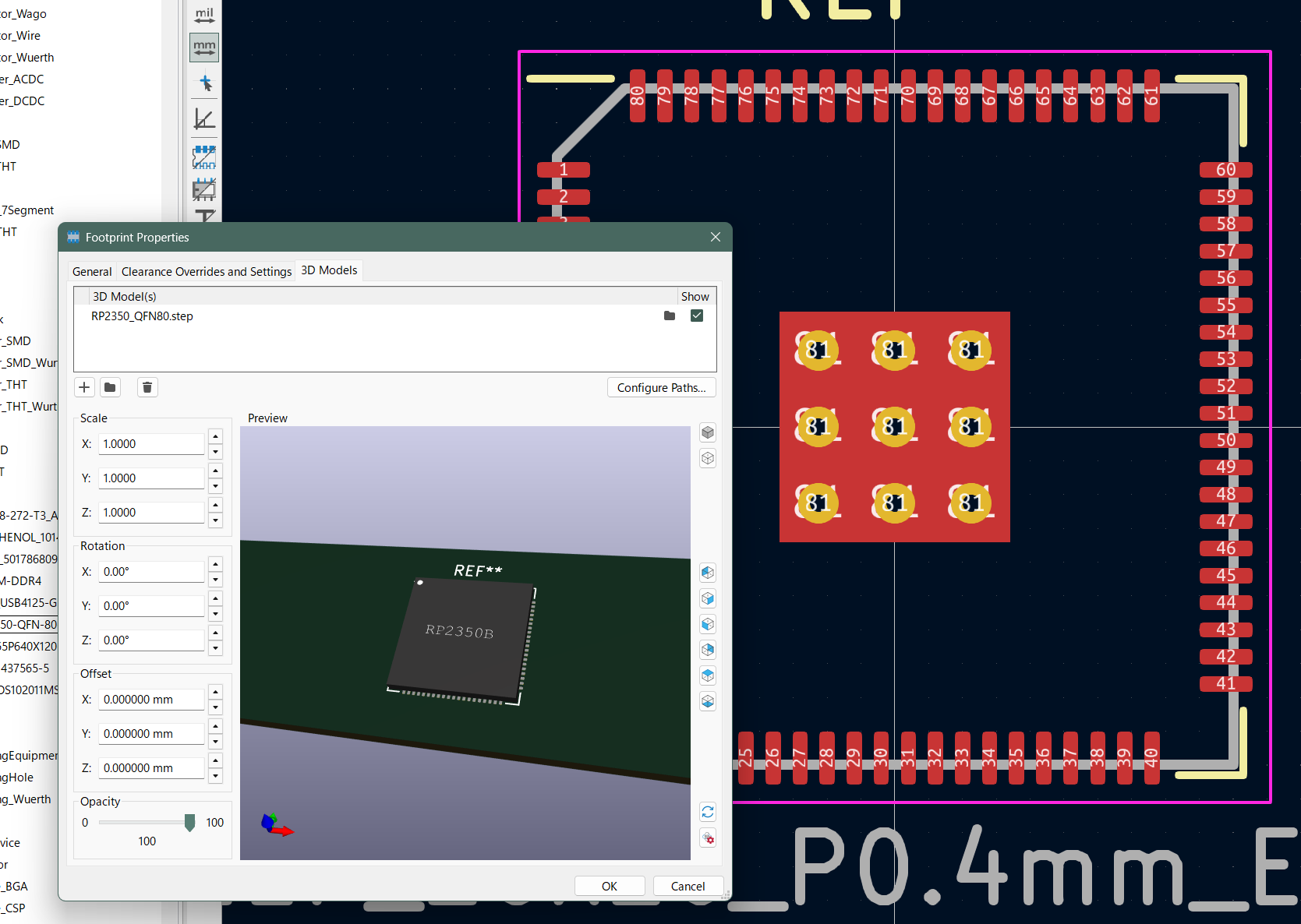The image size is (1301, 924).
Task: Click the Offset X input field
Action: 151,700
